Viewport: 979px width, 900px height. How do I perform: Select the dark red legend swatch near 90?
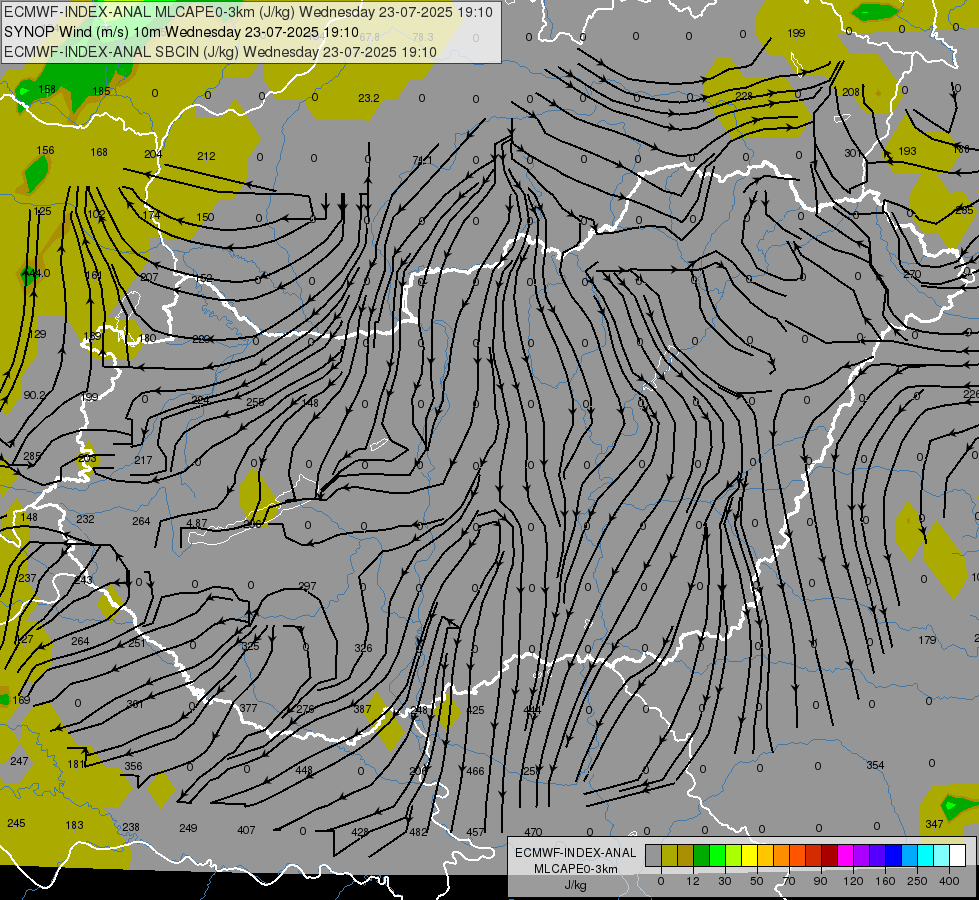coord(830,856)
